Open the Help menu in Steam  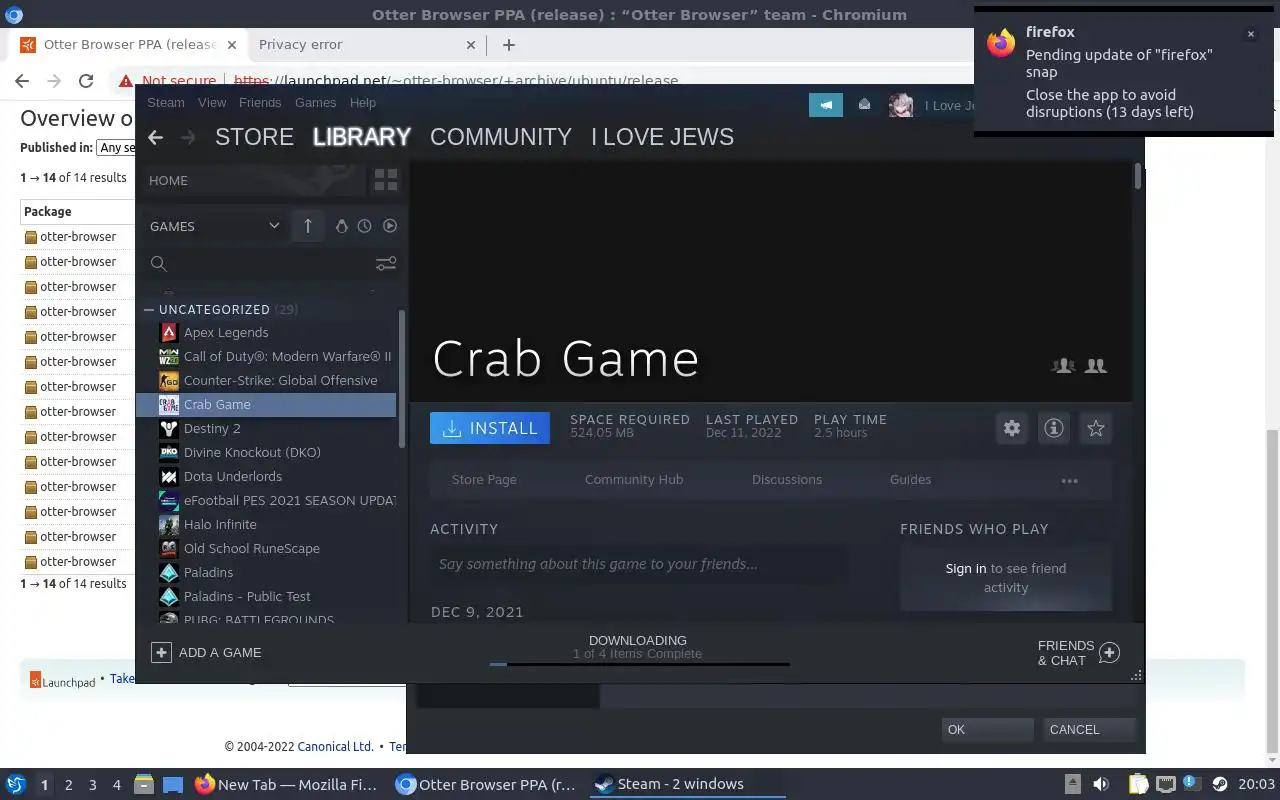click(363, 103)
